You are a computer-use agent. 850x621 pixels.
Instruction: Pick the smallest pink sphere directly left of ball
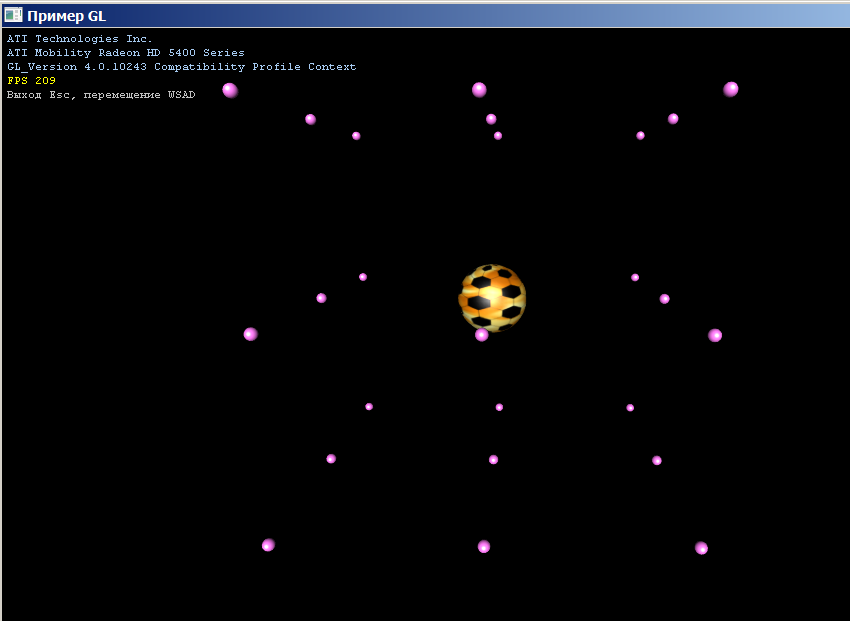(x=363, y=277)
